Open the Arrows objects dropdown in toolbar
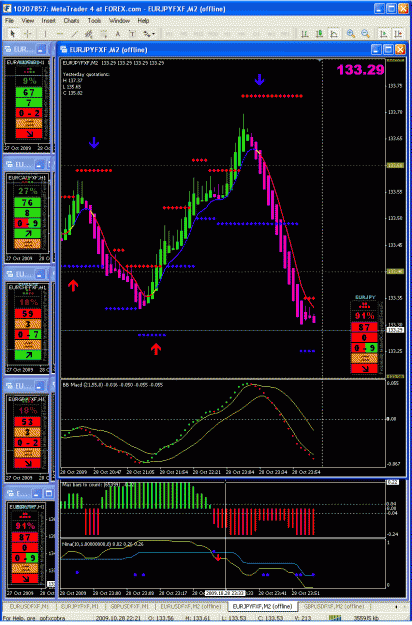This screenshot has width=412, height=625. pos(149,34)
